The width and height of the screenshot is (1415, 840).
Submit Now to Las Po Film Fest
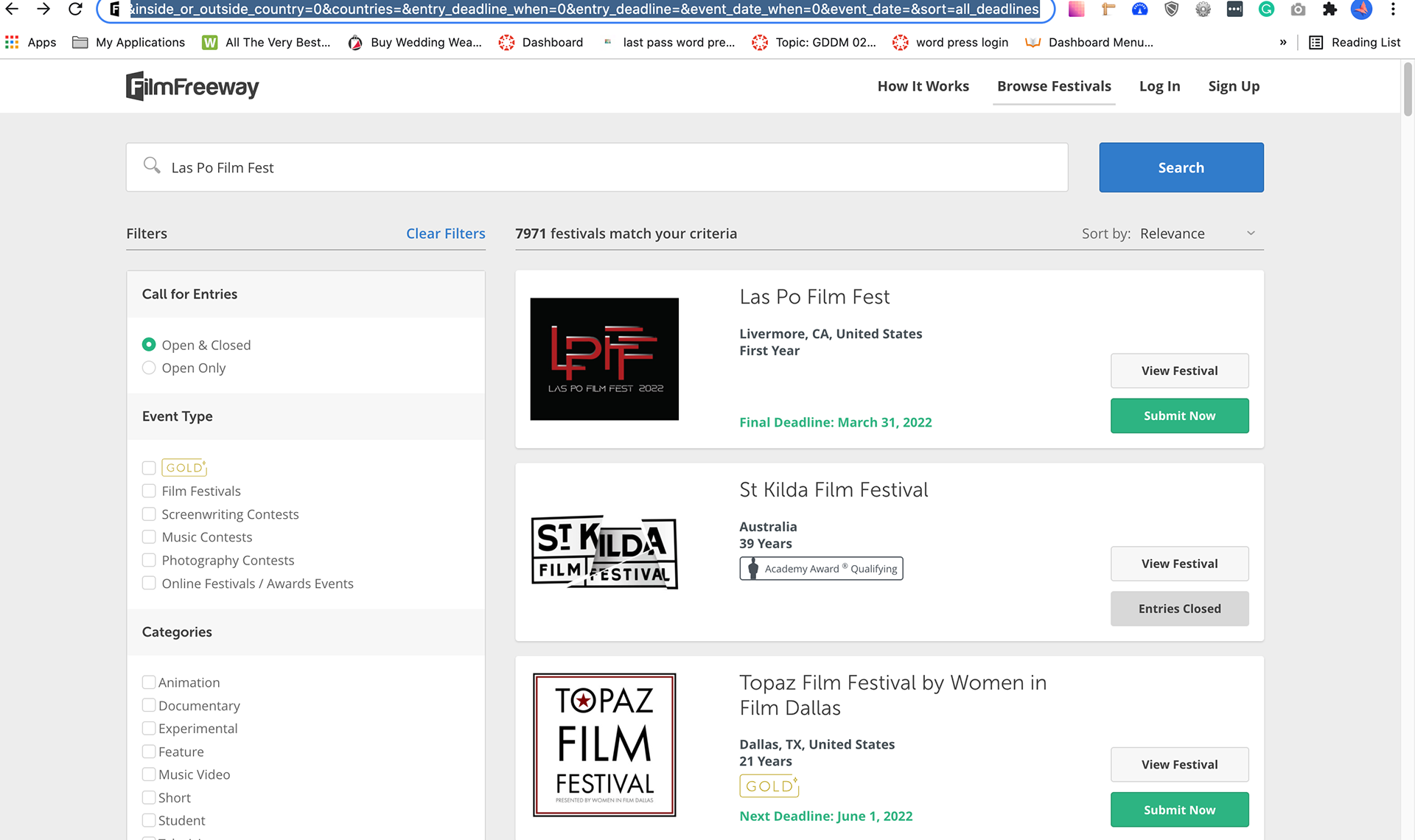[1179, 416]
